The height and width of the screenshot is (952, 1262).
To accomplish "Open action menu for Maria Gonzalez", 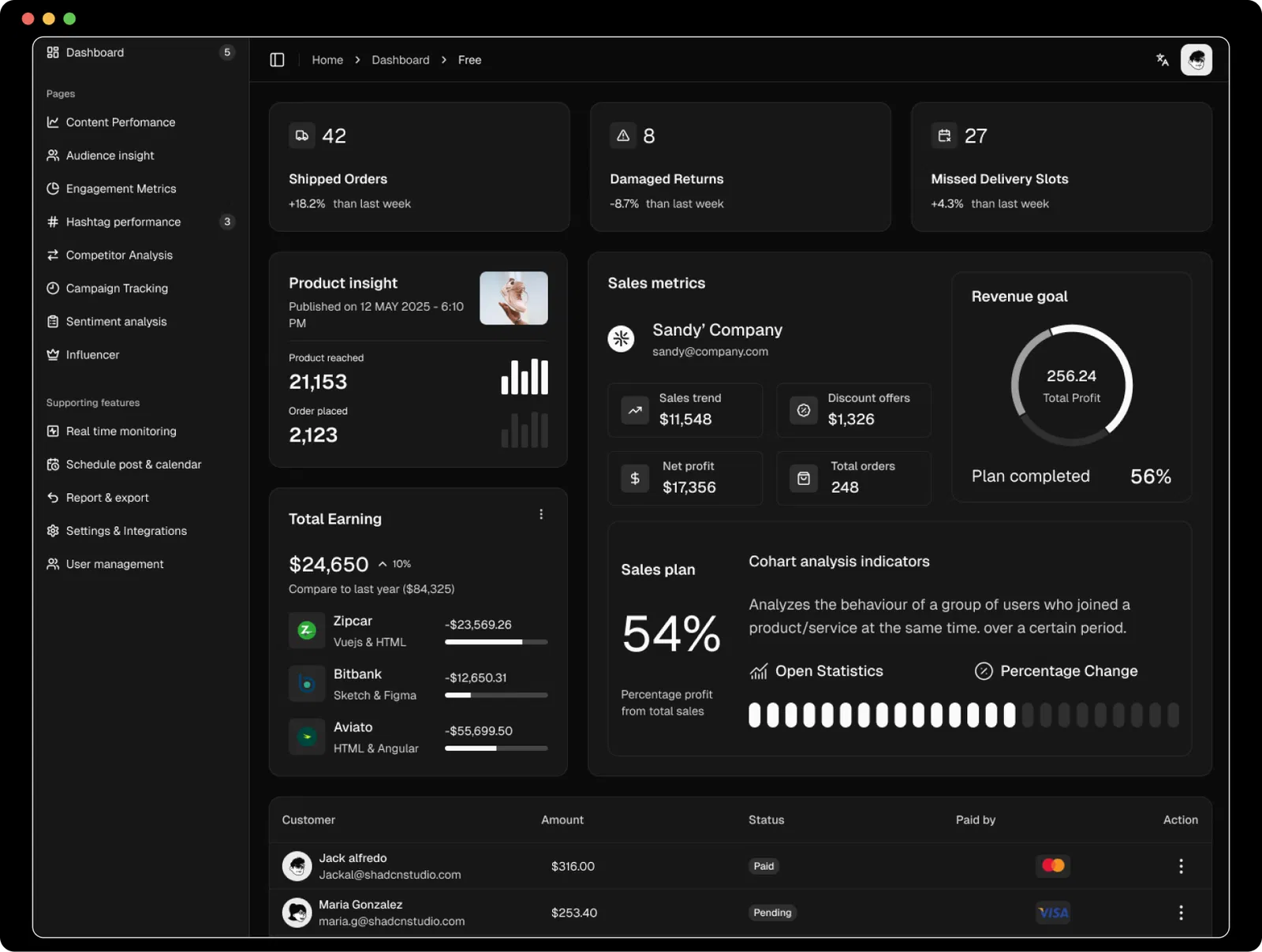I will pos(1180,913).
